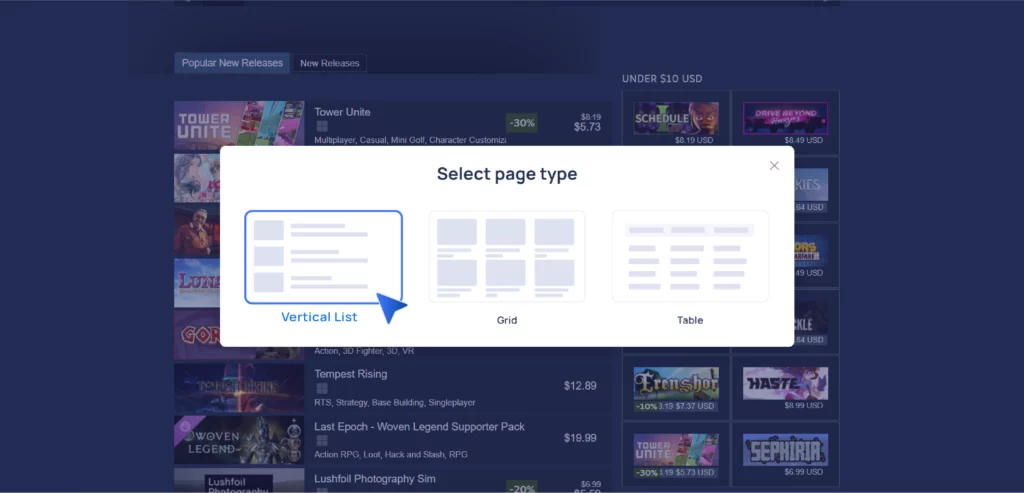Close the Select page type dialog
Screen dimensions: 1024x493
[774, 166]
